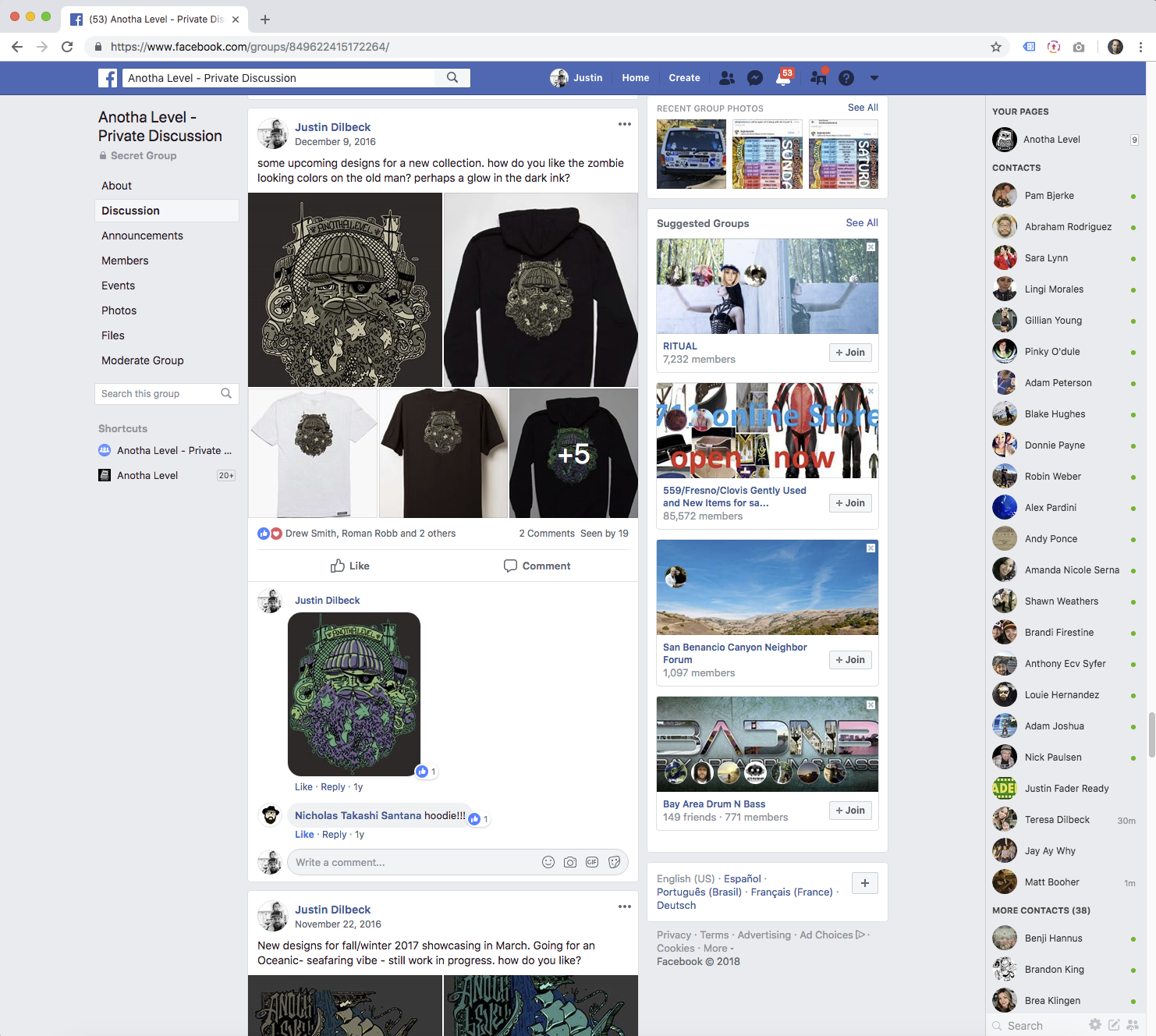Join the RITUAL suggested group
Viewport: 1156px width, 1036px height.
click(x=849, y=353)
